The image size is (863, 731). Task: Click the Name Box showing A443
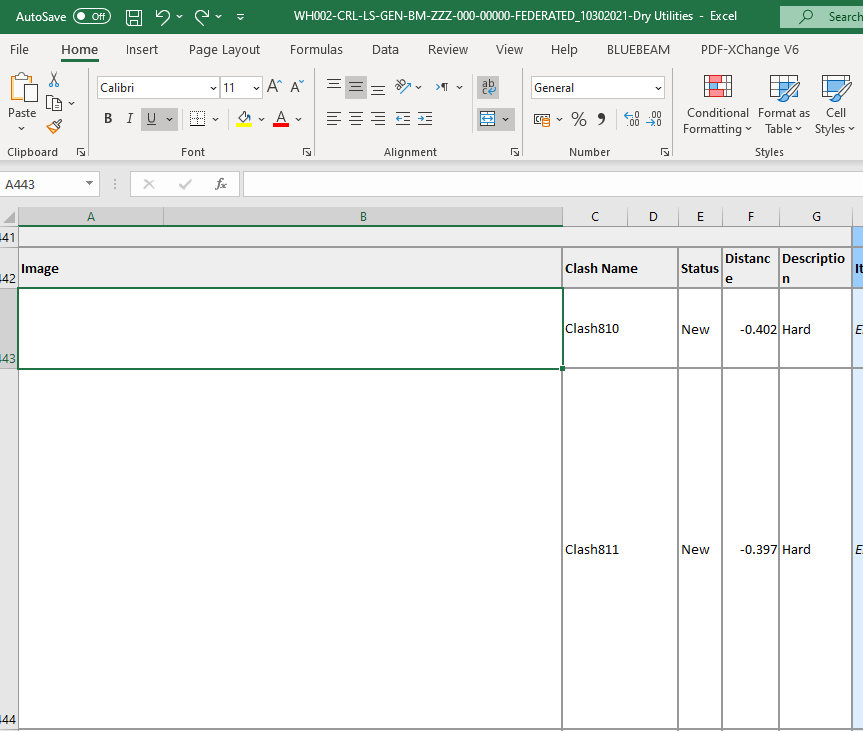point(43,184)
